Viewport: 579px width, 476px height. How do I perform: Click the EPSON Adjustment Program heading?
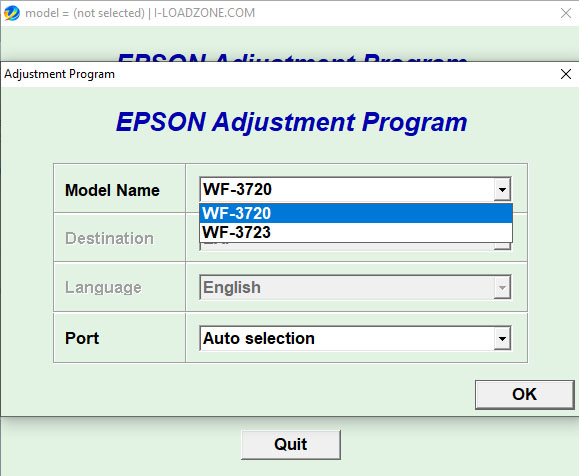click(292, 122)
